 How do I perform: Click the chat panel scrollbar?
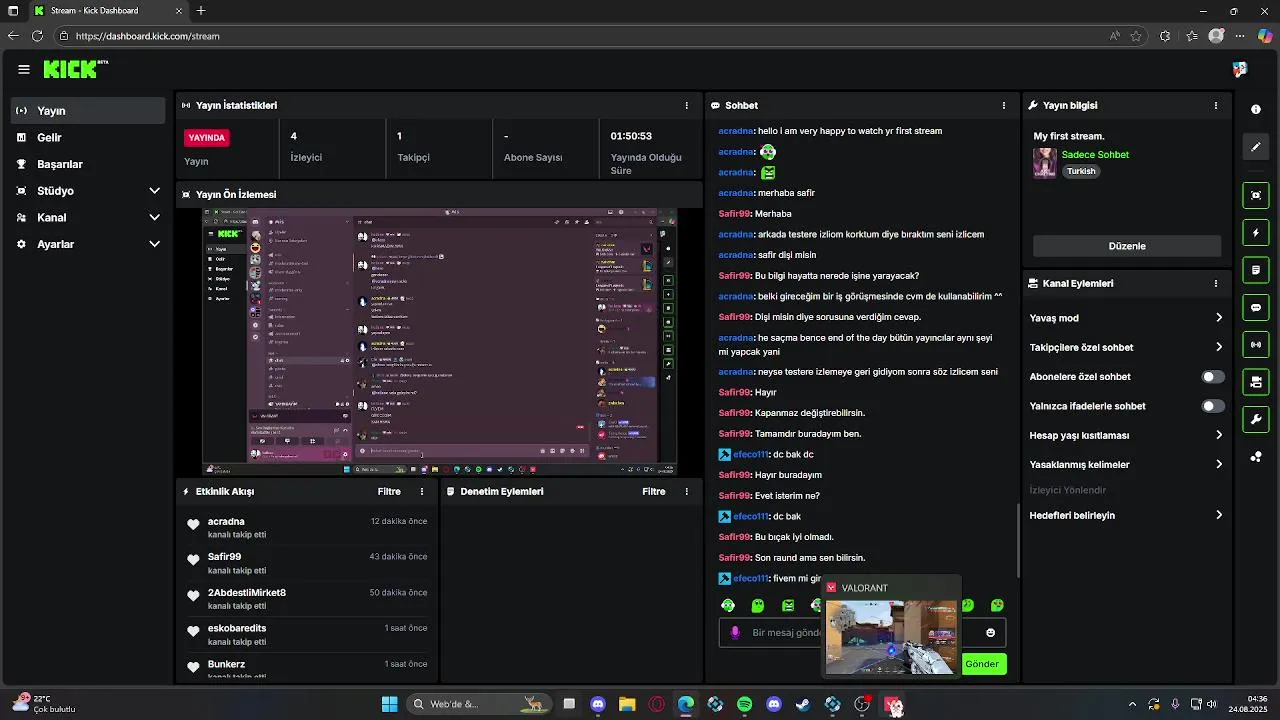[x=1018, y=540]
